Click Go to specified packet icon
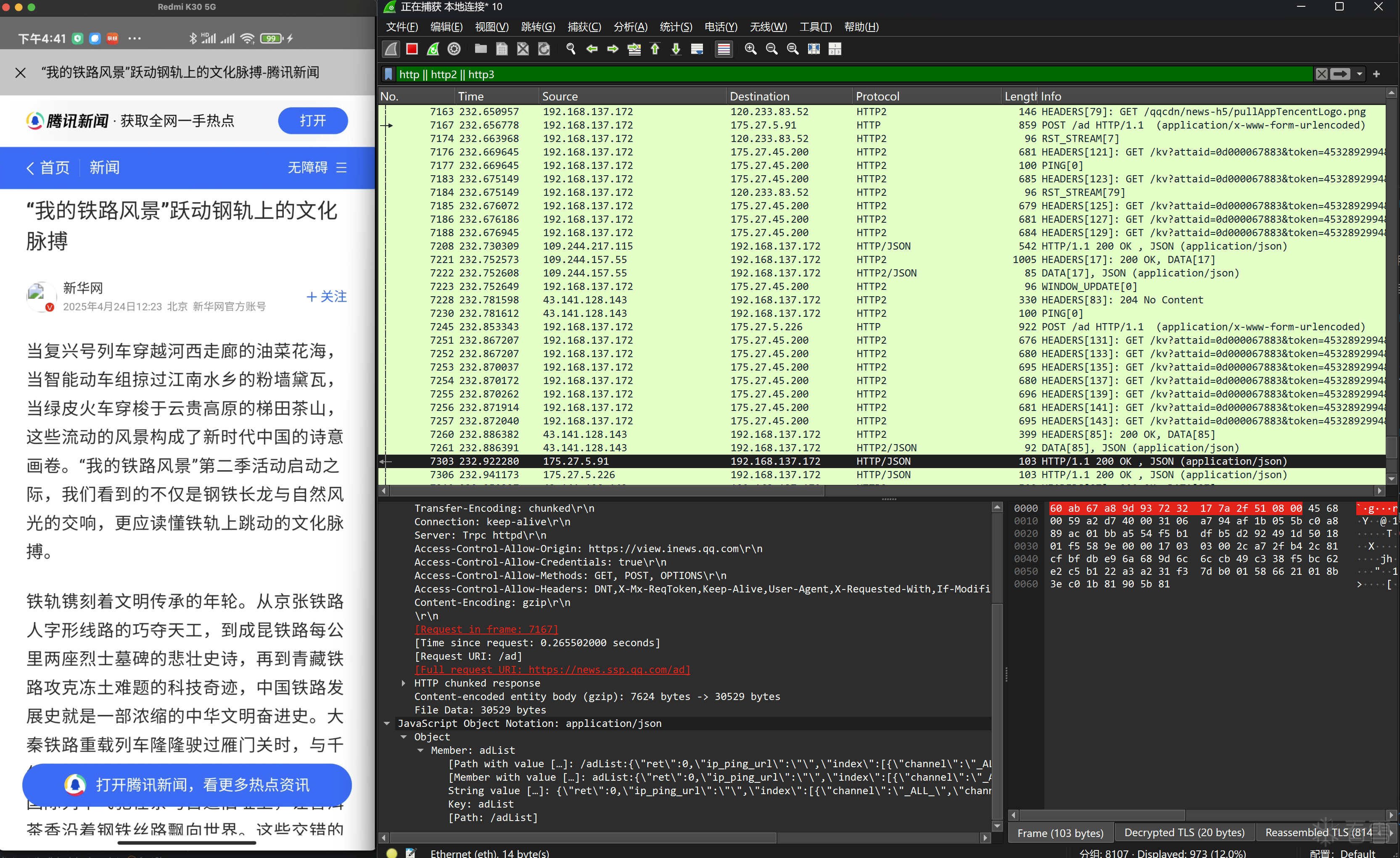Viewport: 1400px width, 858px height. (634, 50)
